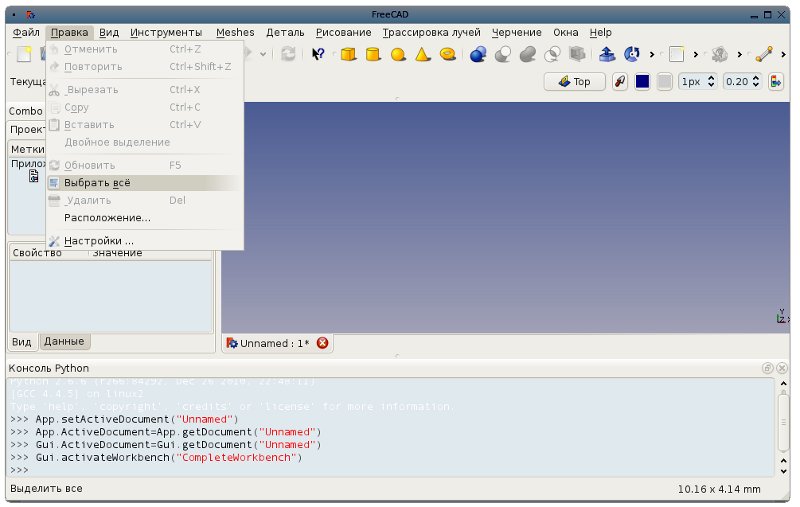Expand the drawing toolbar overflow chevron

coord(695,54)
